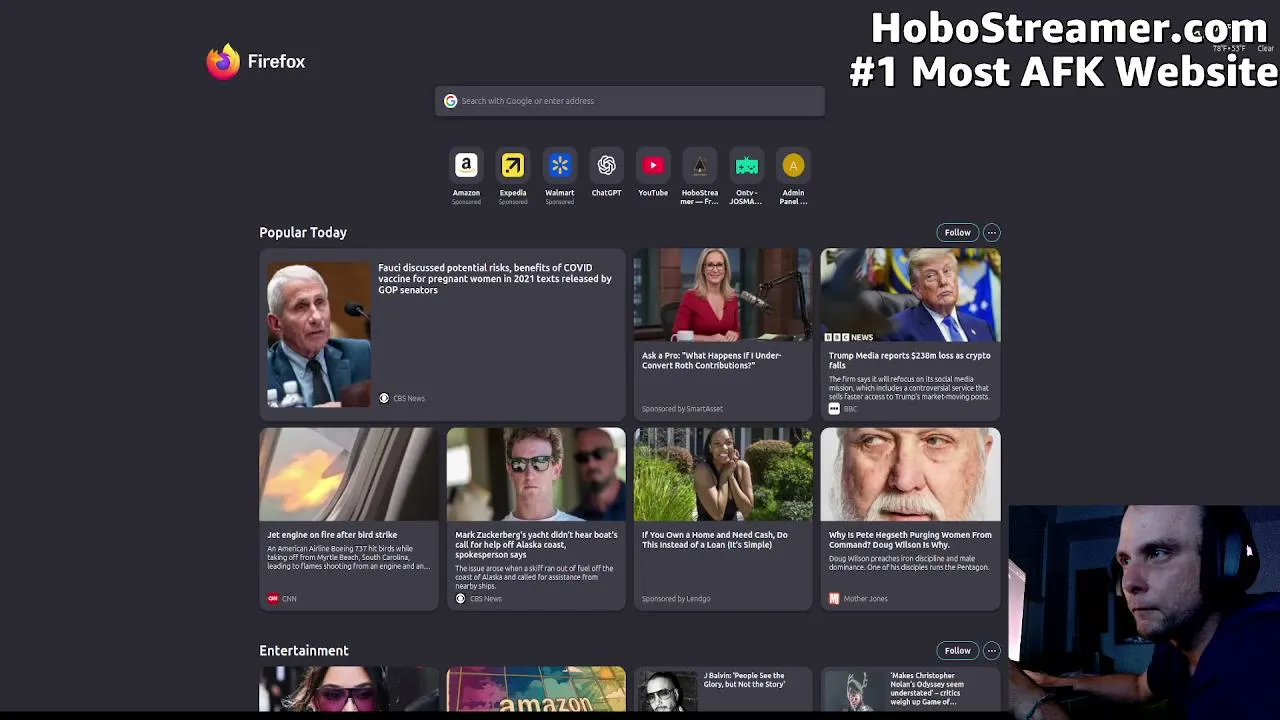Viewport: 1280px width, 720px height.
Task: Follow the Popular Today section
Action: 957,233
